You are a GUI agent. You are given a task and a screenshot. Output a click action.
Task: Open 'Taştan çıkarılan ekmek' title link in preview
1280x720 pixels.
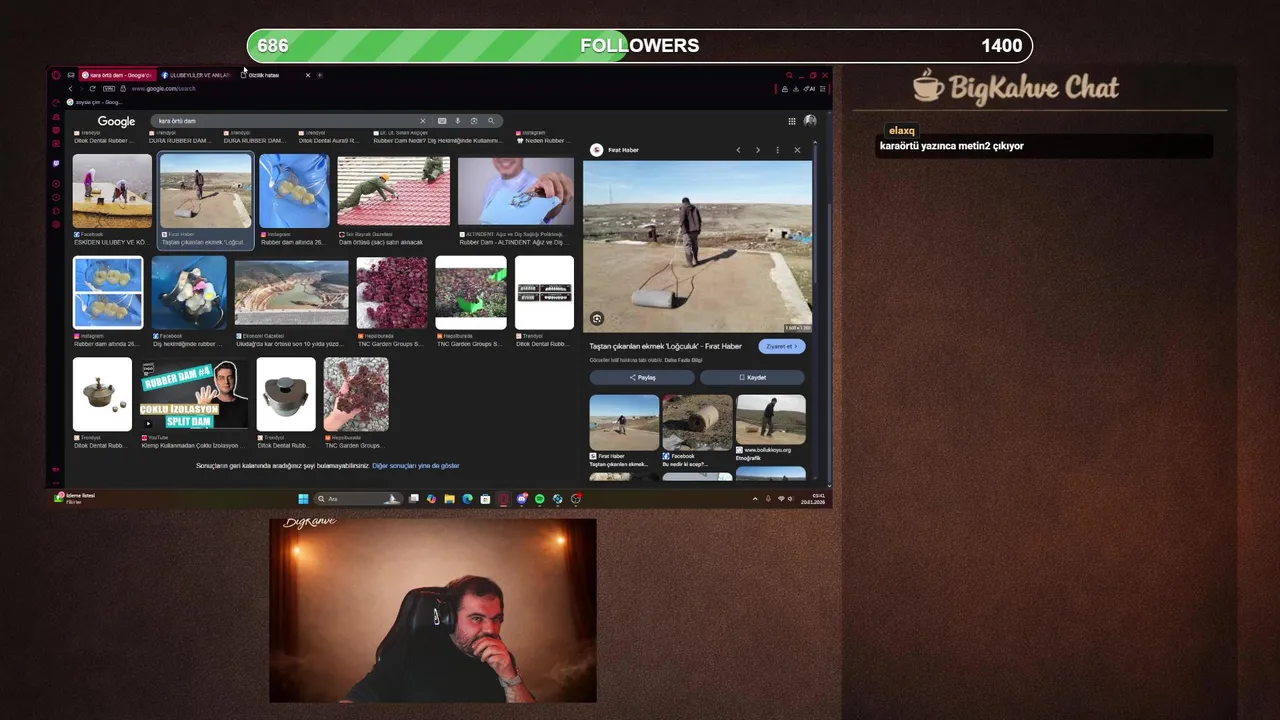coord(665,346)
